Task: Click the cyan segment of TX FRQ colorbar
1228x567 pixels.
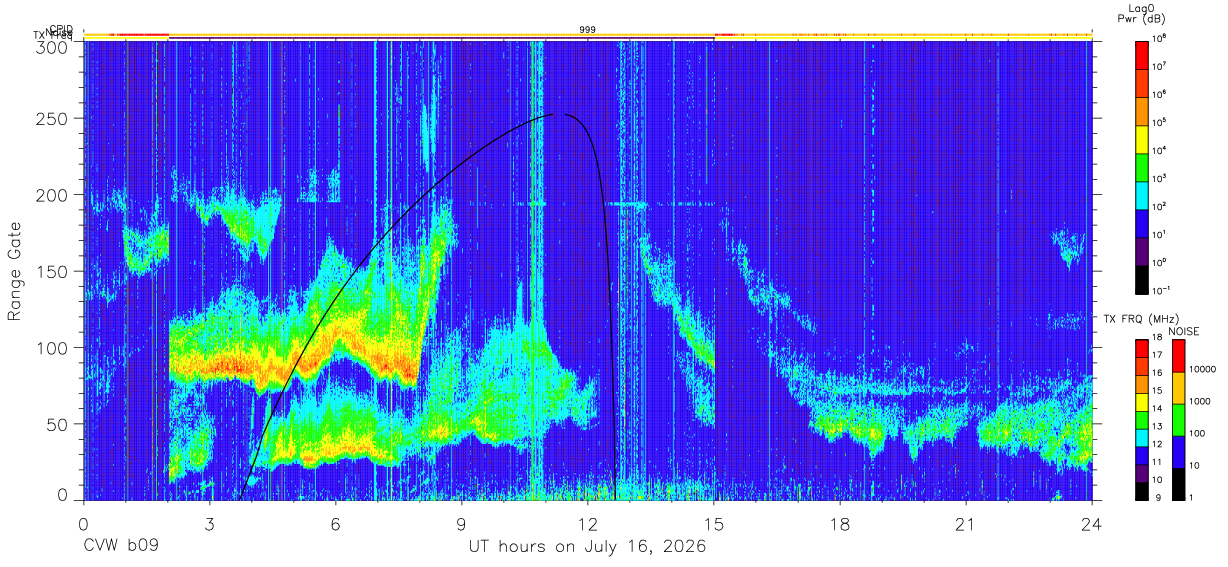Action: click(1142, 437)
